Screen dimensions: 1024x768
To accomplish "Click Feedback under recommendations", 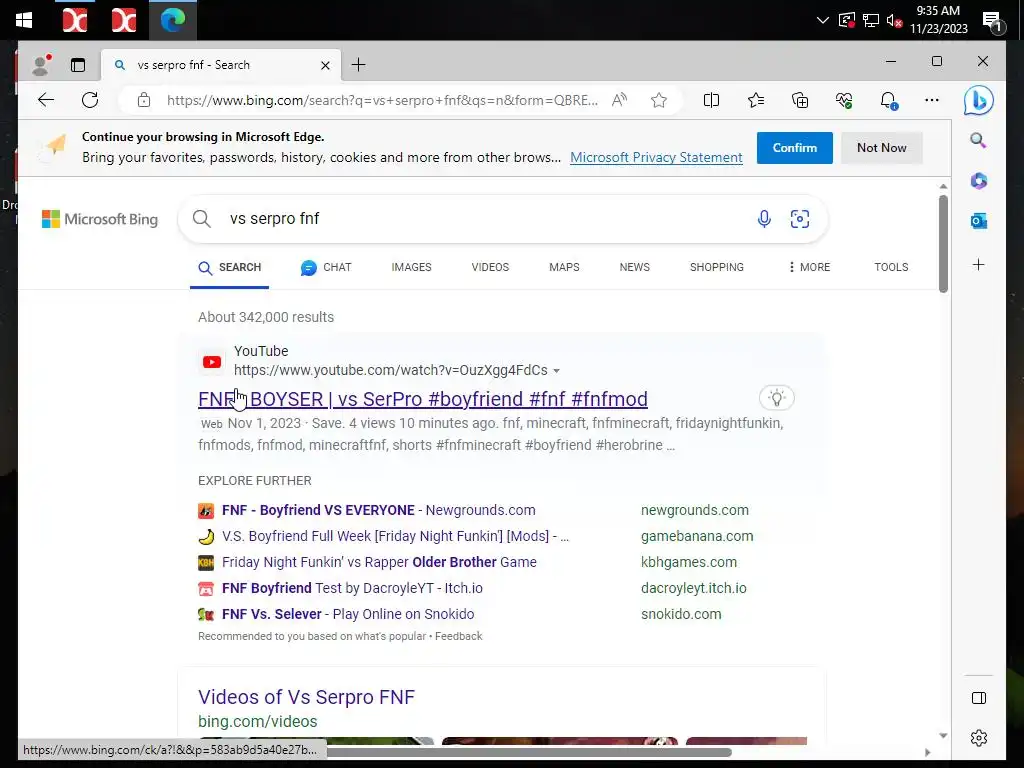I will tap(458, 636).
